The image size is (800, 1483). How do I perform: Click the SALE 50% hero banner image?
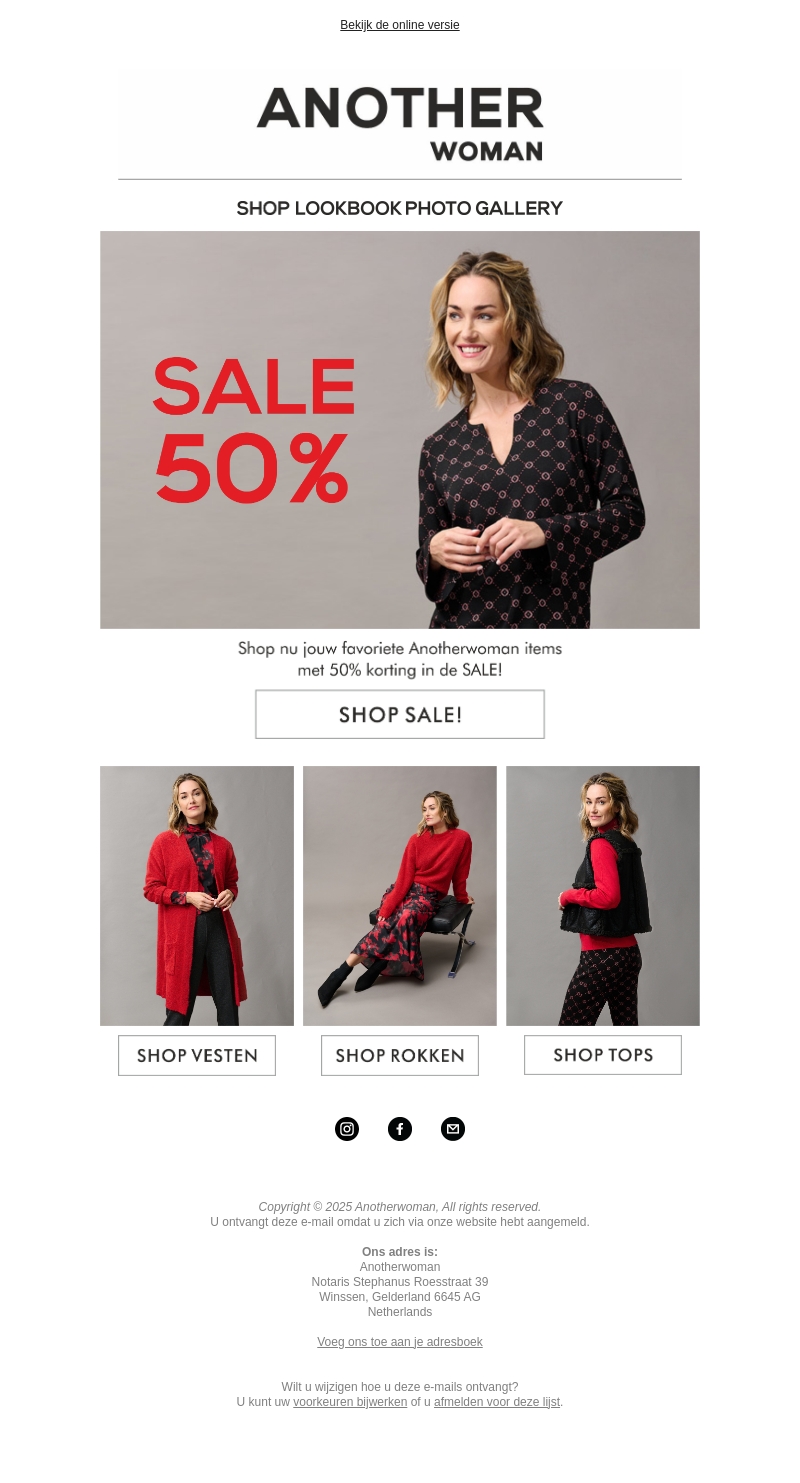[x=400, y=430]
